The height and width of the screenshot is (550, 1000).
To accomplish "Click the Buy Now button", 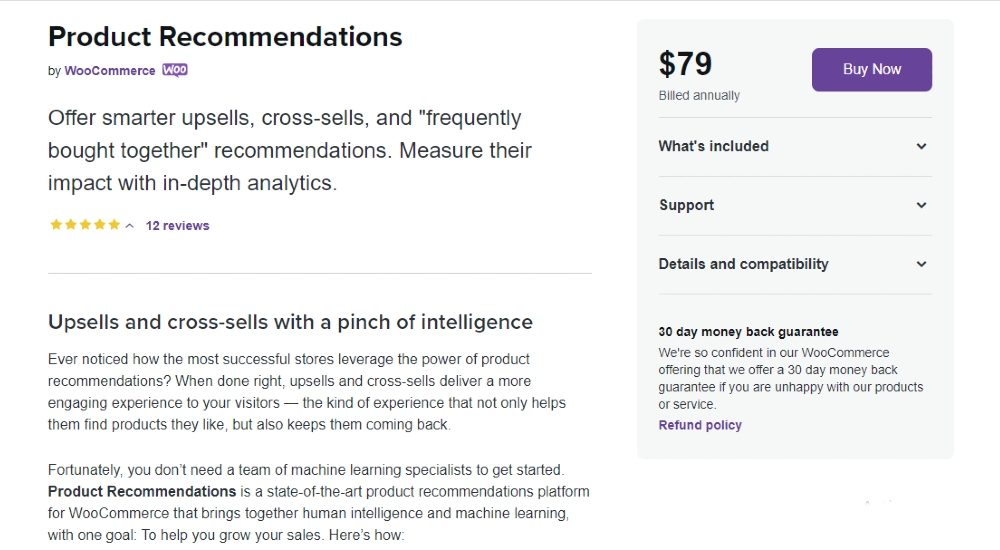I will point(871,70).
